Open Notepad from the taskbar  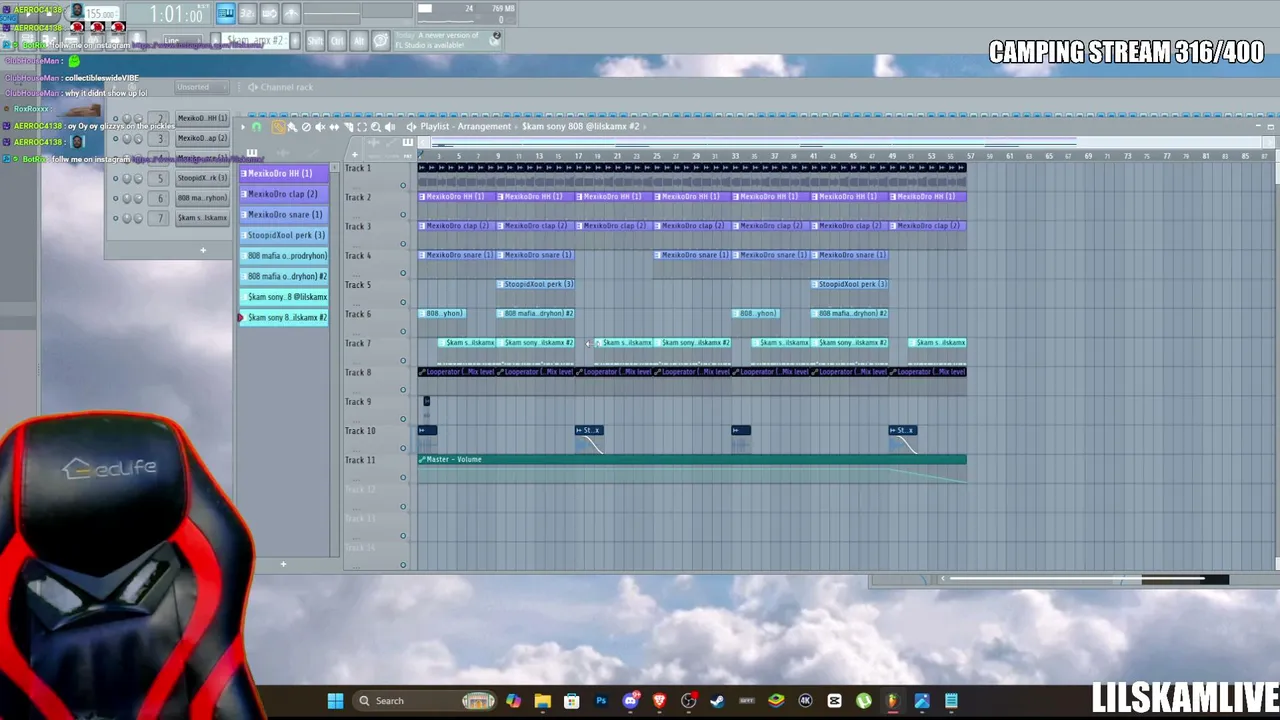[951, 701]
